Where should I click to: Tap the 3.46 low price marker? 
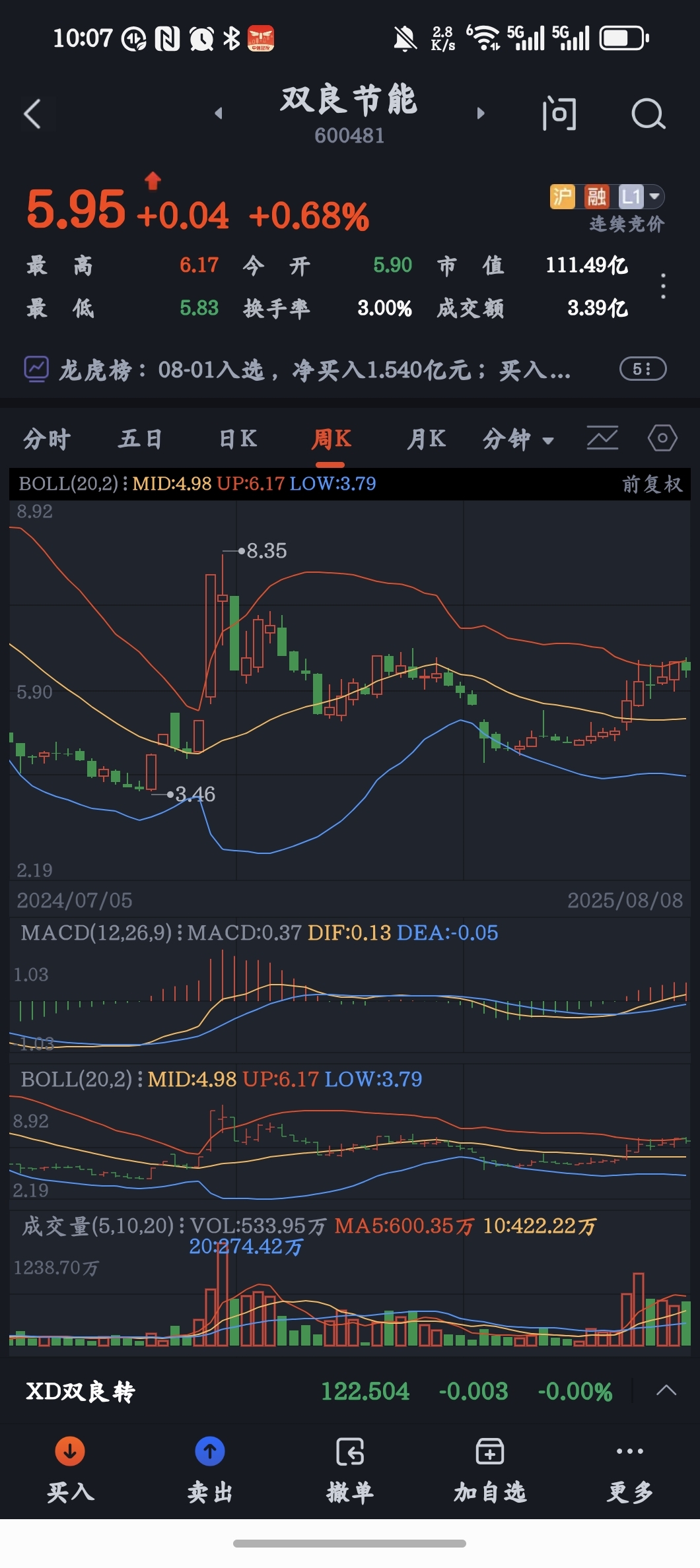(195, 794)
